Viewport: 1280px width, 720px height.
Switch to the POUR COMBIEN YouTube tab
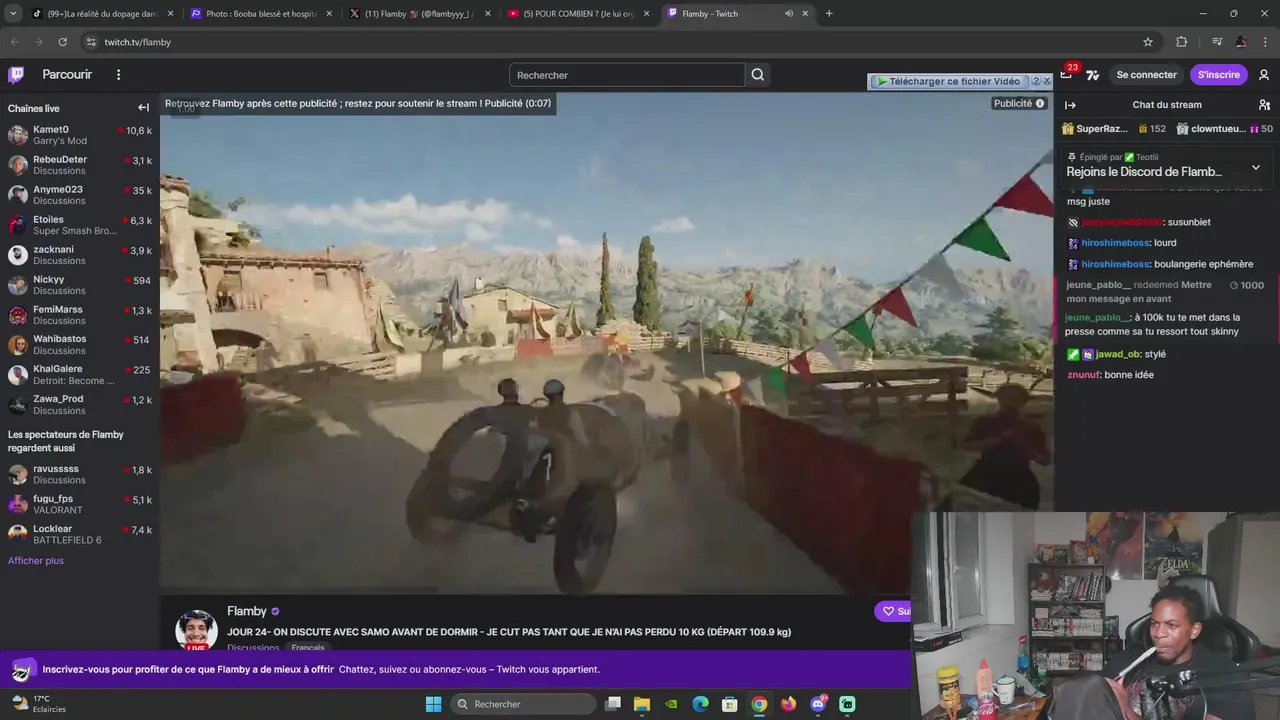click(x=578, y=14)
